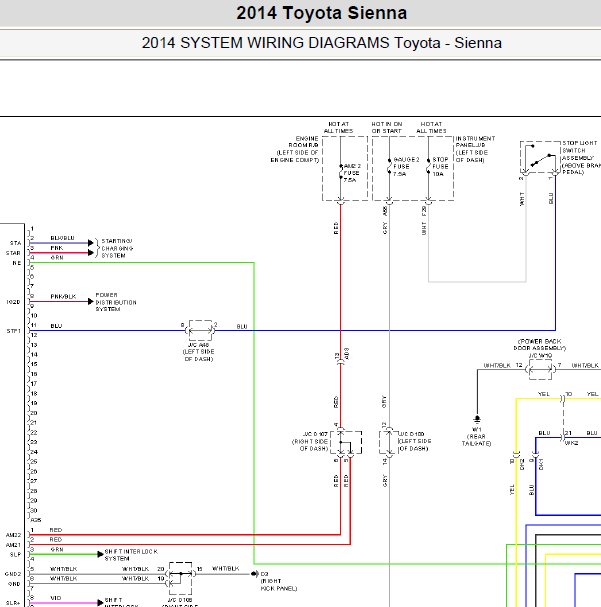Click the "INSTRUMENT PANEL J/B" label
This screenshot has height=607, width=601.
tap(475, 149)
